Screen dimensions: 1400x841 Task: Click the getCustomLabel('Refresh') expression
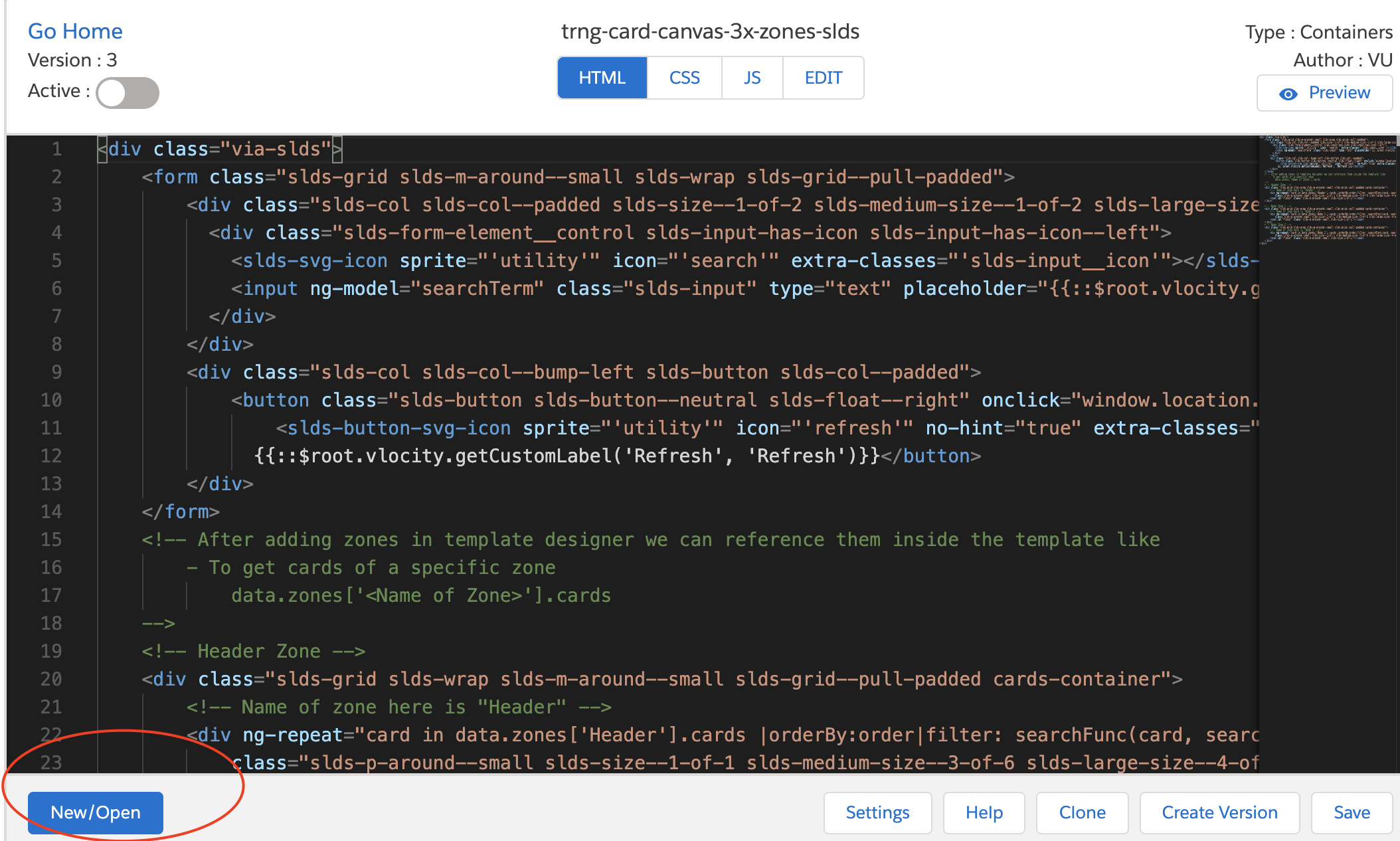tap(567, 456)
